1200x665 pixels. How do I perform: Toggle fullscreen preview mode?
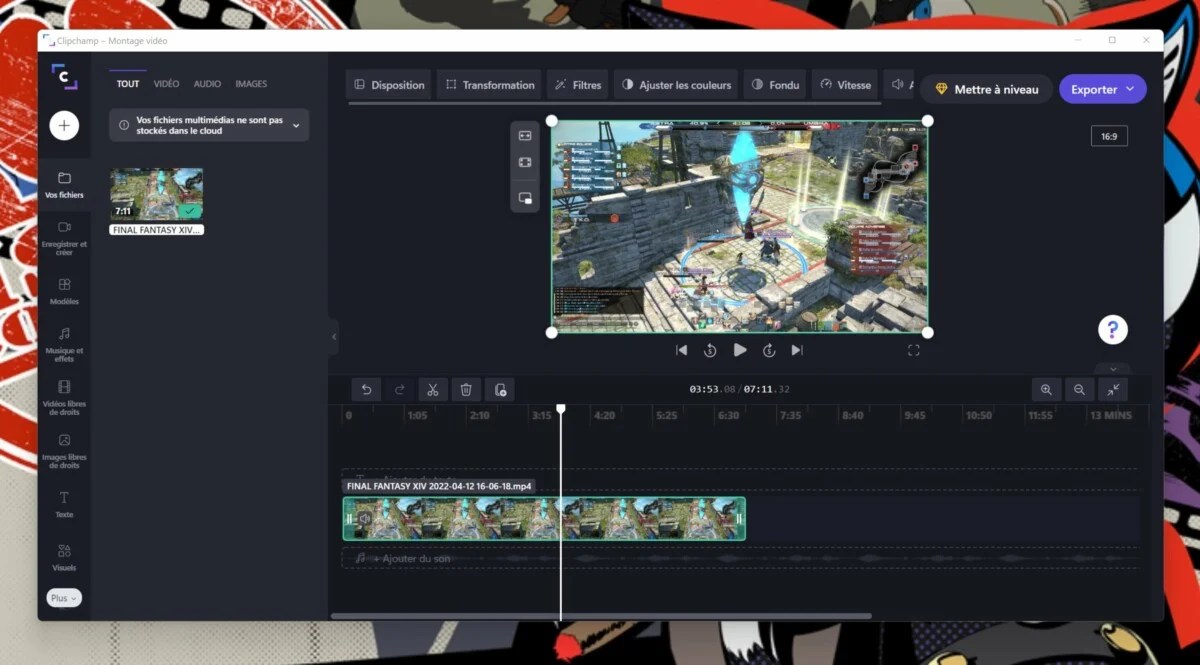[x=913, y=350]
